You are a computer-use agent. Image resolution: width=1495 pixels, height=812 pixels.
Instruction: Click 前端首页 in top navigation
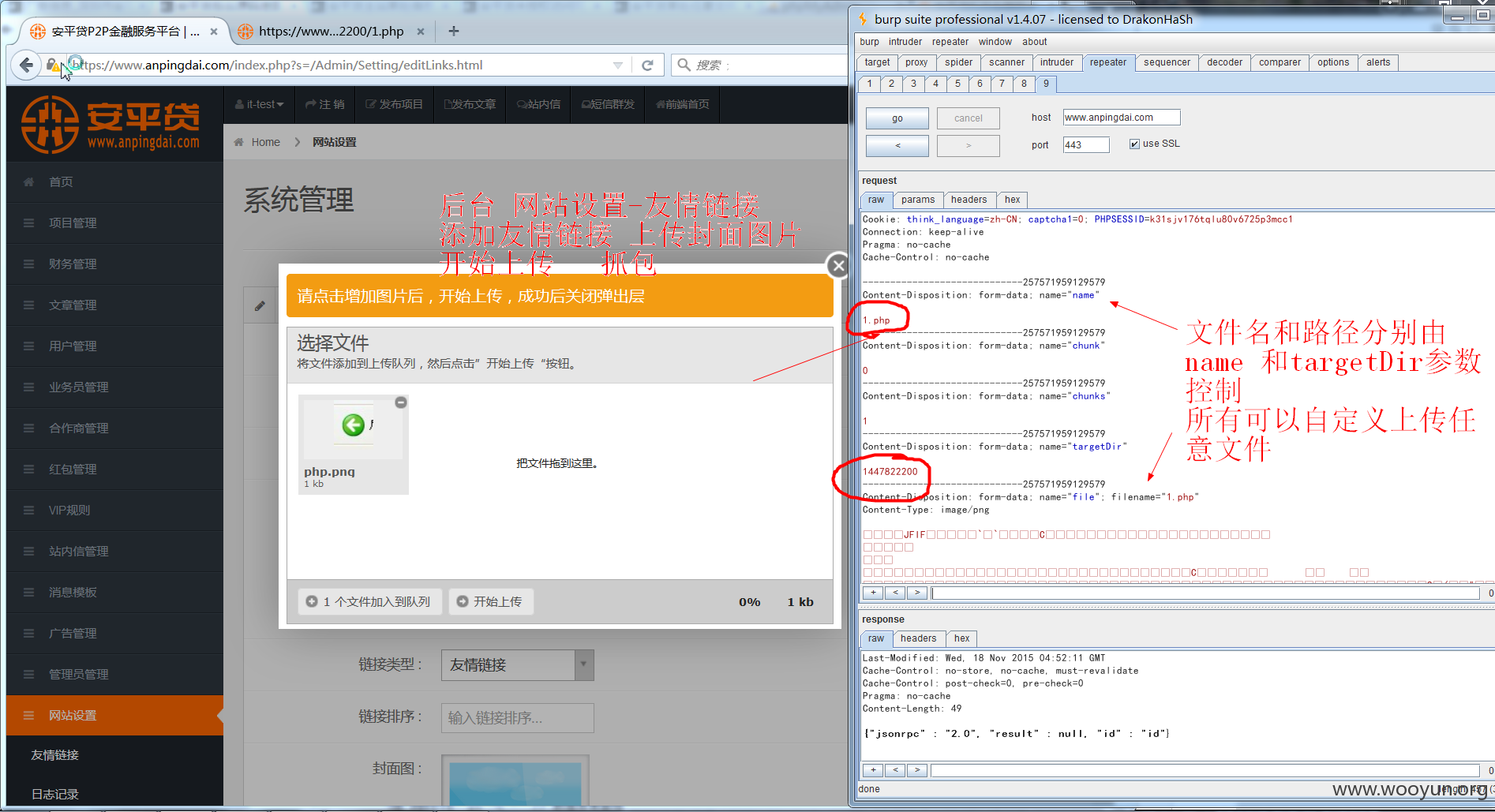coord(682,104)
